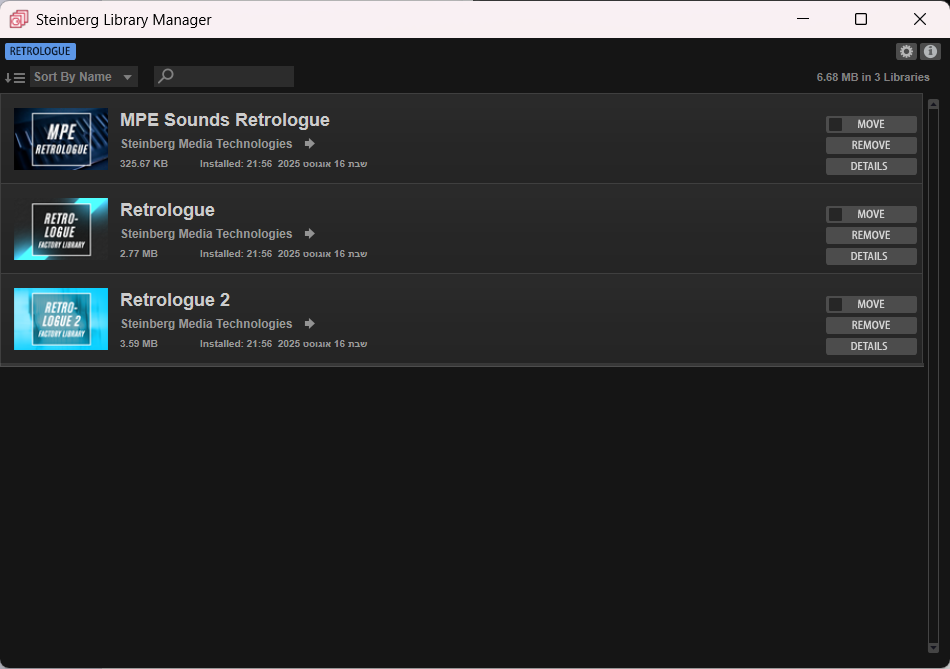
Task: Click the Installed date text for MPE Sounds Retrologue
Action: (x=284, y=164)
